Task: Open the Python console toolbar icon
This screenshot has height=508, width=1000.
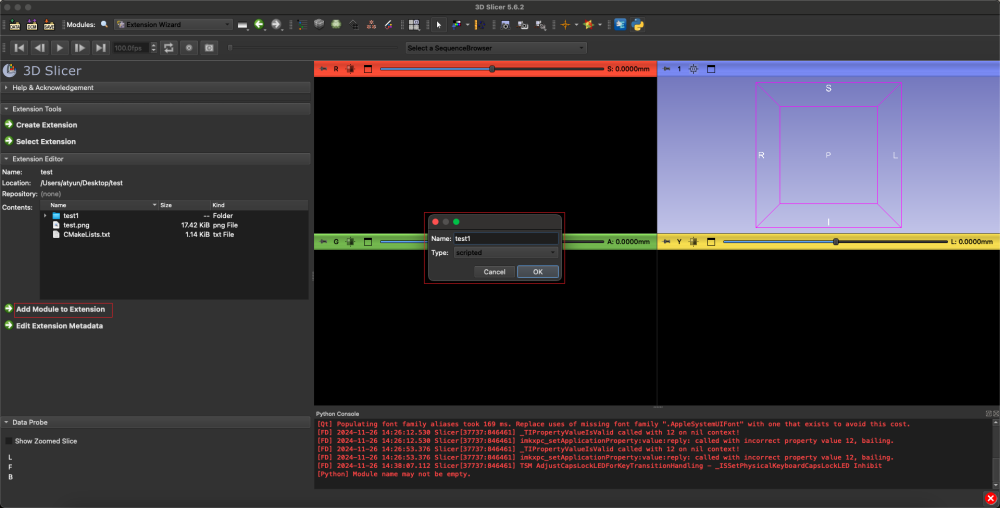Action: pyautogui.click(x=637, y=24)
